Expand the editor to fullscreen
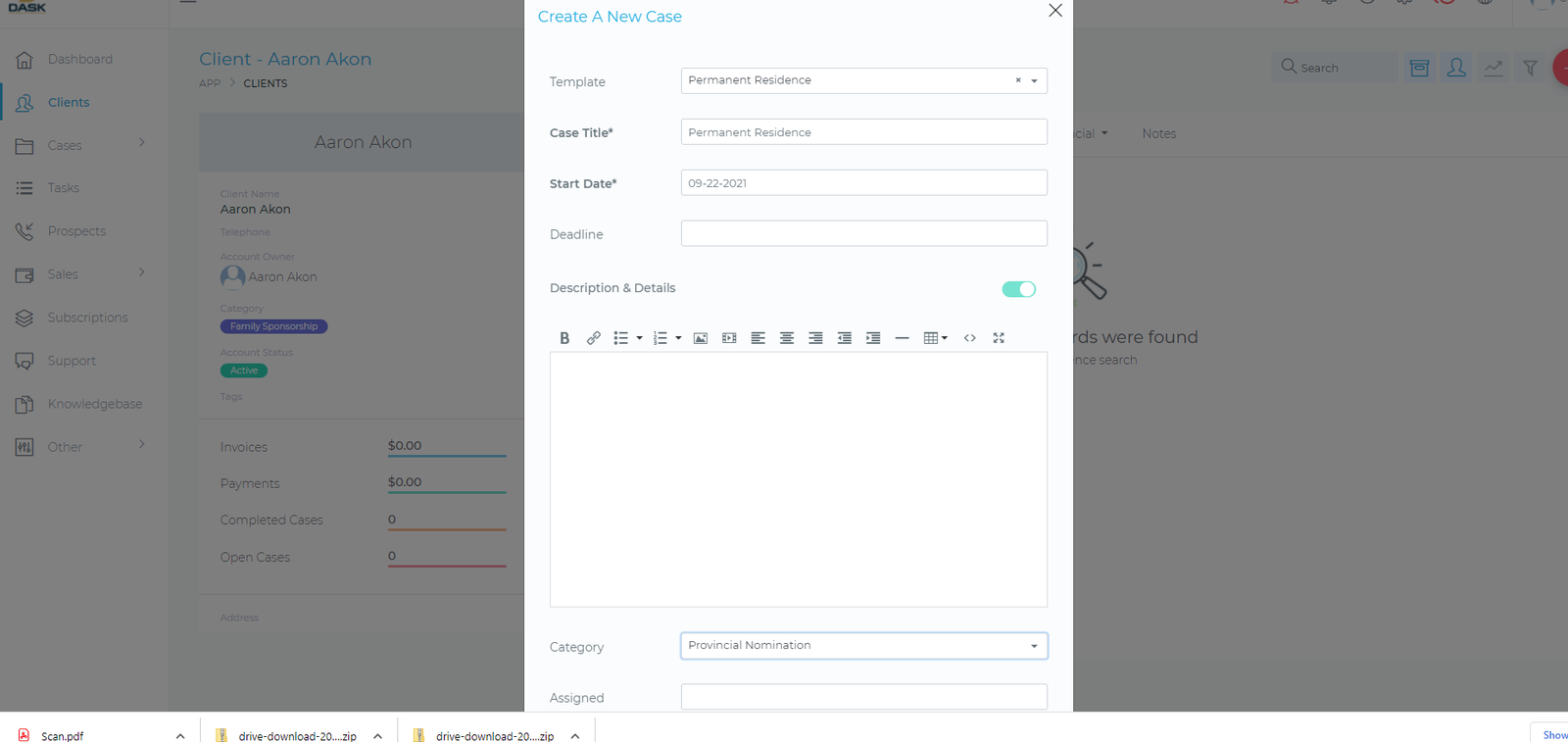 point(999,338)
